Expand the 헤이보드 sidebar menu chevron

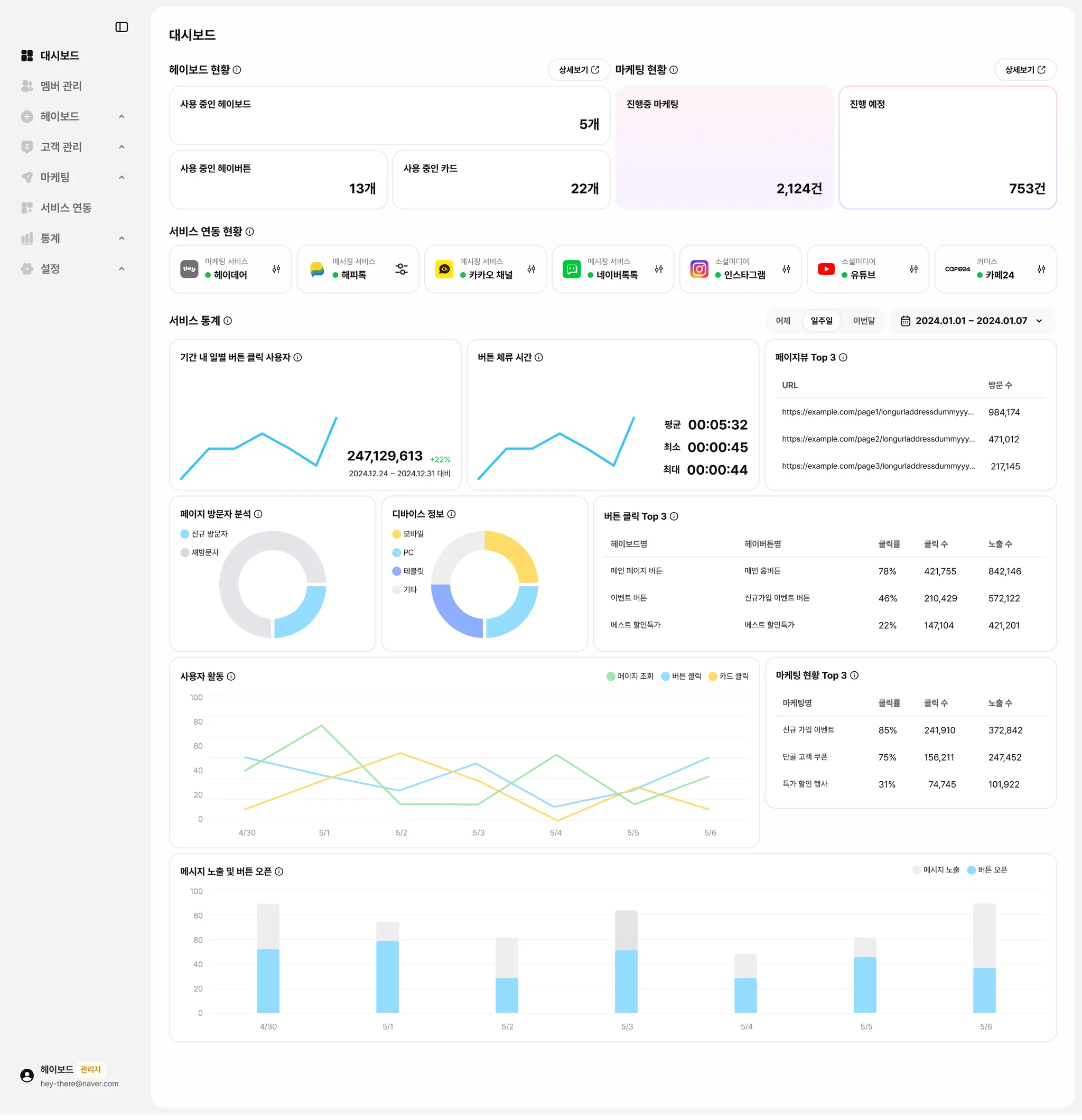122,117
